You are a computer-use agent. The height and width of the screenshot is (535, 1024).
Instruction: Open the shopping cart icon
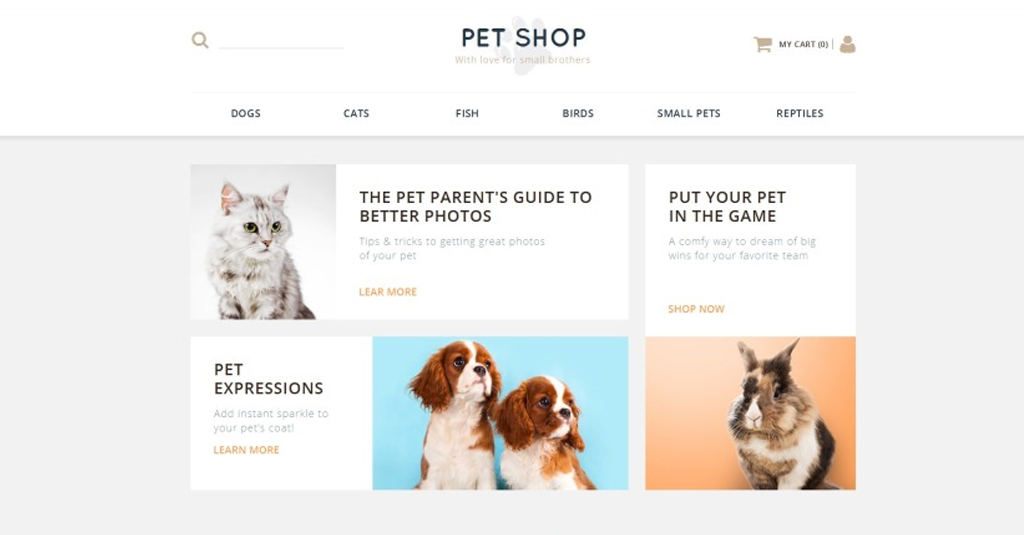point(762,44)
